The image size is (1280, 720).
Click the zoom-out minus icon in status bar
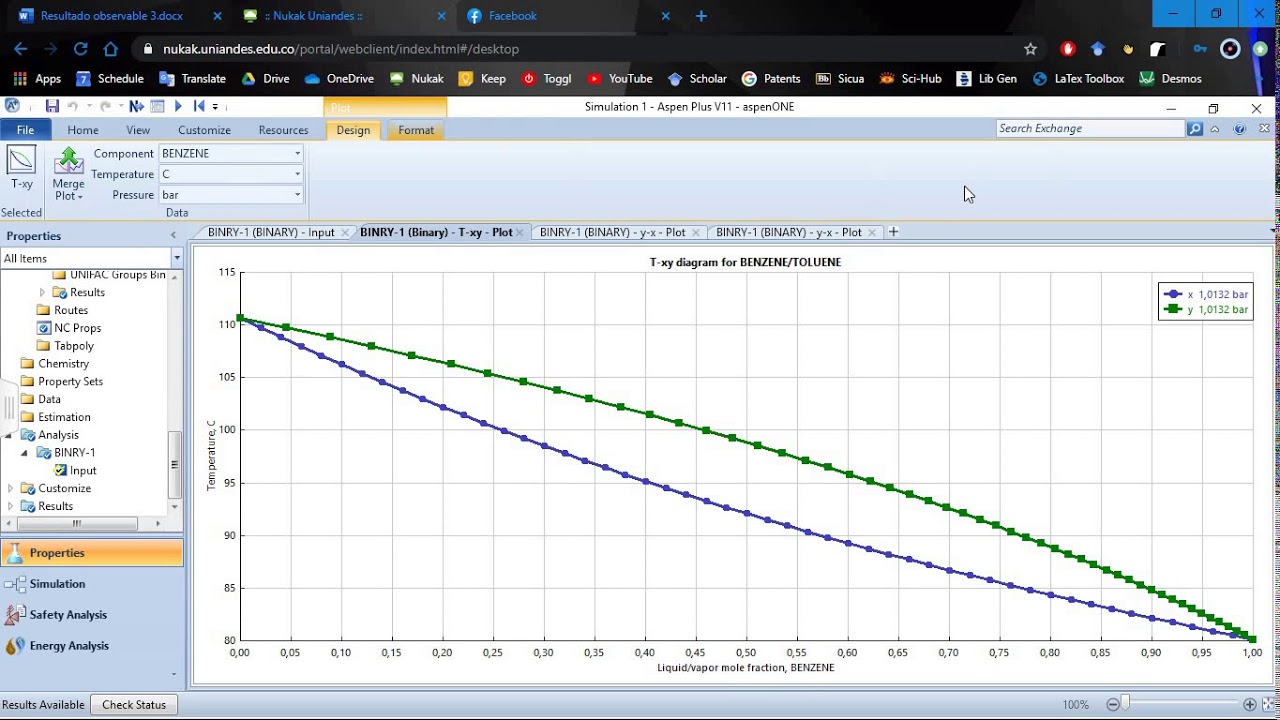click(1112, 705)
